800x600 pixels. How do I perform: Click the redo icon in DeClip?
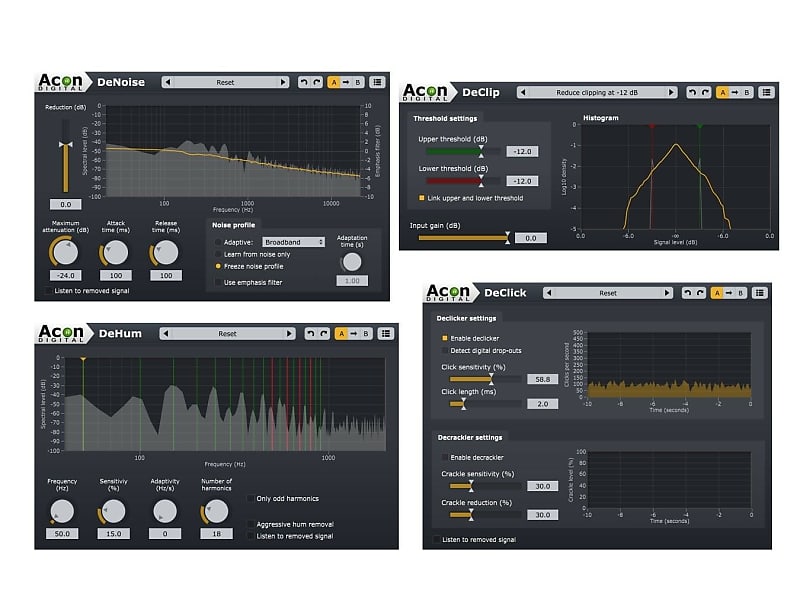click(704, 92)
